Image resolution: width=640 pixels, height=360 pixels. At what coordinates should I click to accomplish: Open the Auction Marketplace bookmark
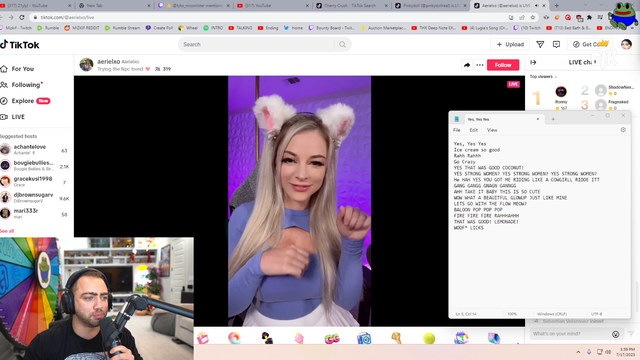pos(384,28)
